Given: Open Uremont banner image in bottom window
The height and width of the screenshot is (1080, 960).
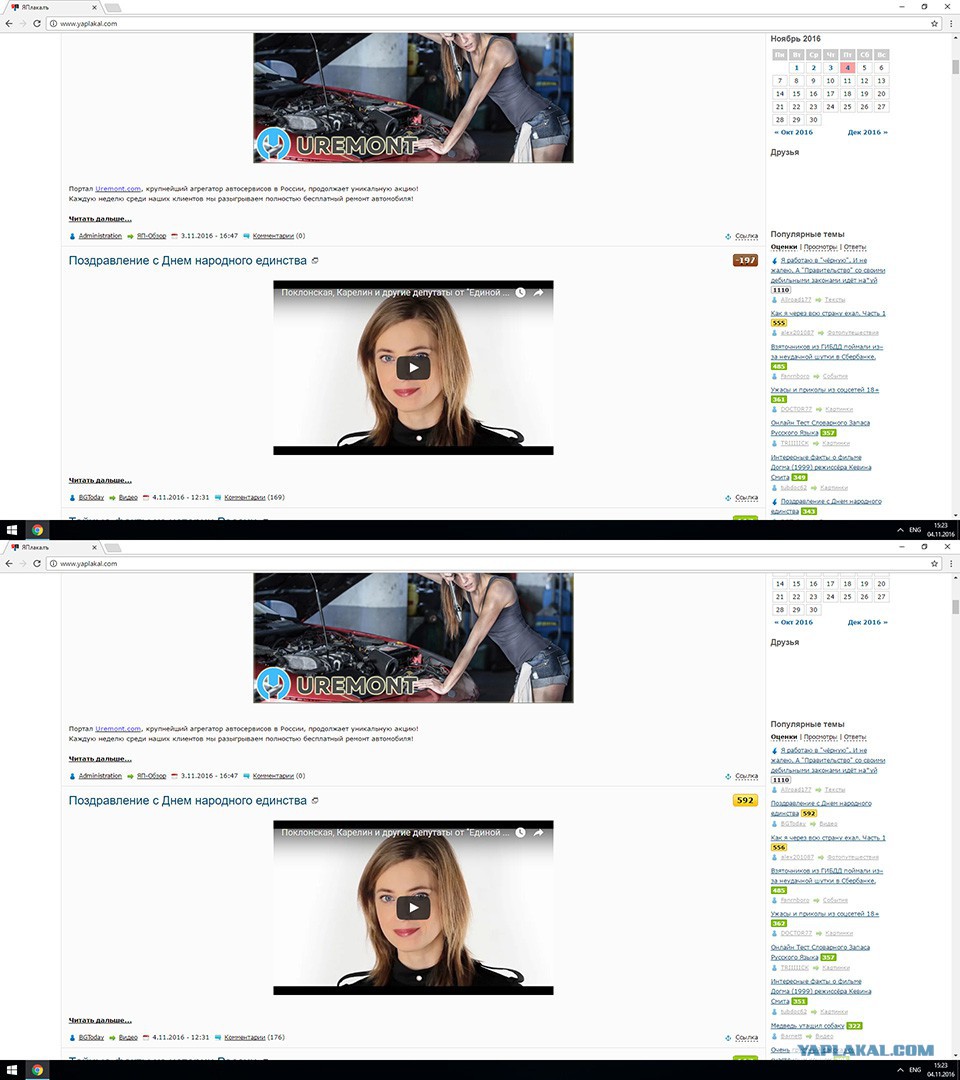Looking at the screenshot, I should [x=413, y=637].
